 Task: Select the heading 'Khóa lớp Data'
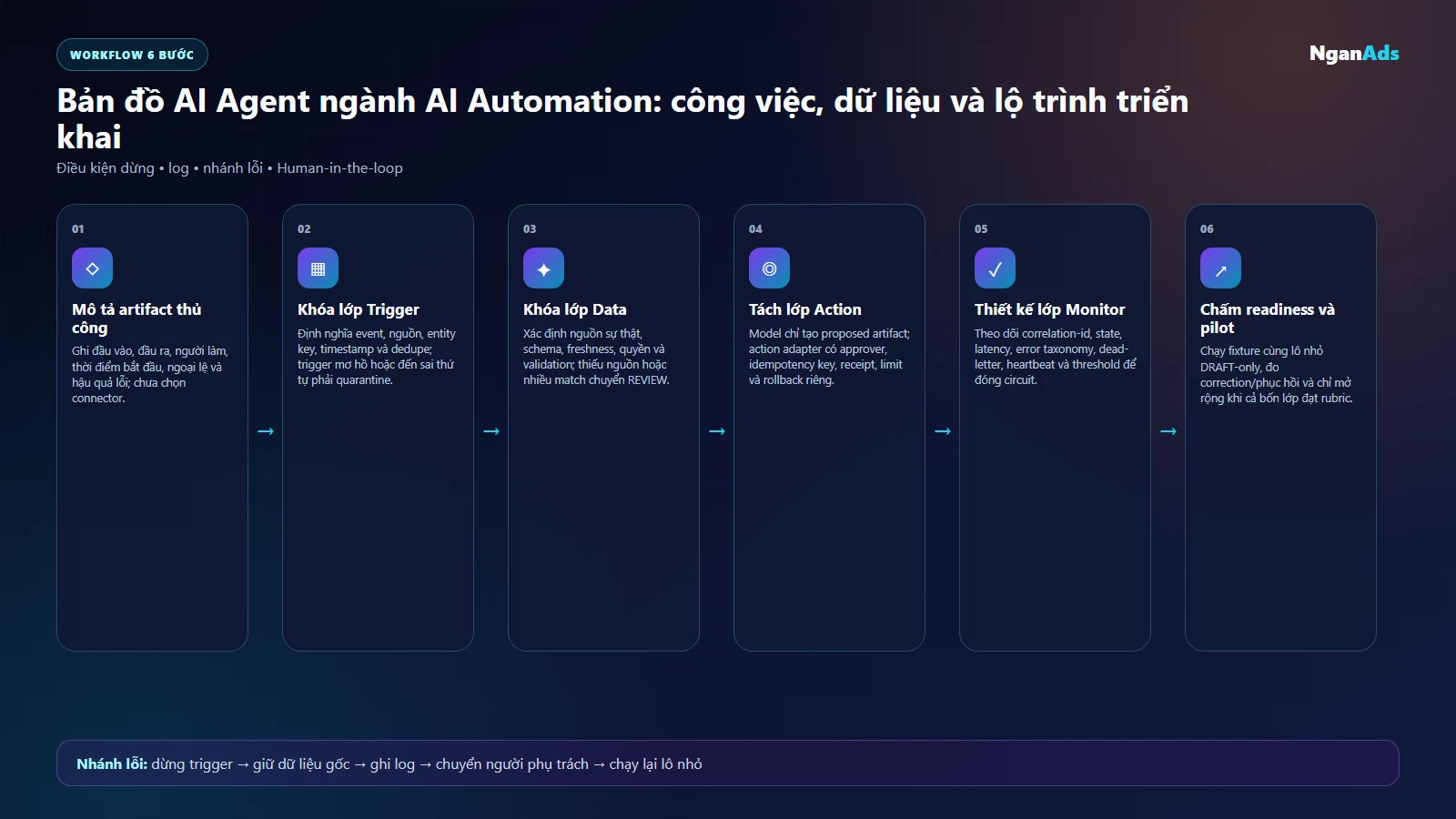[x=575, y=309]
